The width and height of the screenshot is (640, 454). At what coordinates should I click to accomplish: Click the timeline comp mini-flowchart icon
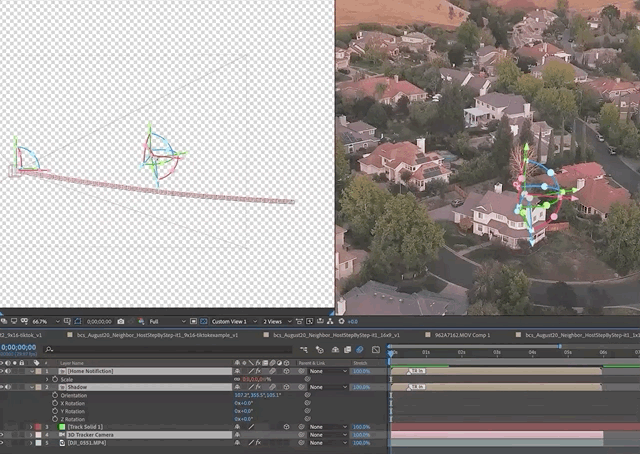304,349
